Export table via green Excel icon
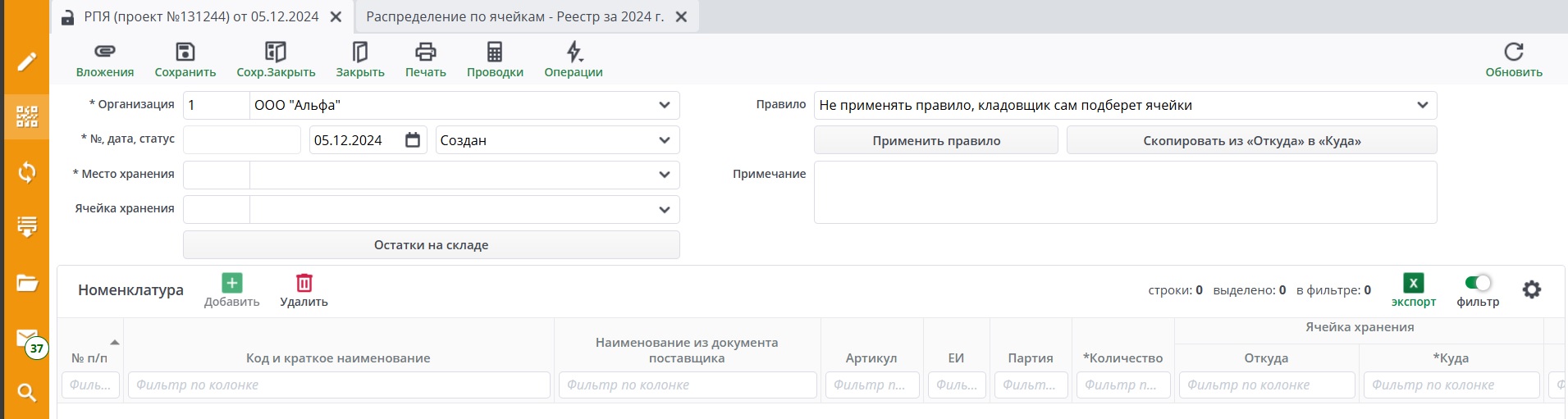Viewport: 1568px width, 419px height. point(1413,284)
